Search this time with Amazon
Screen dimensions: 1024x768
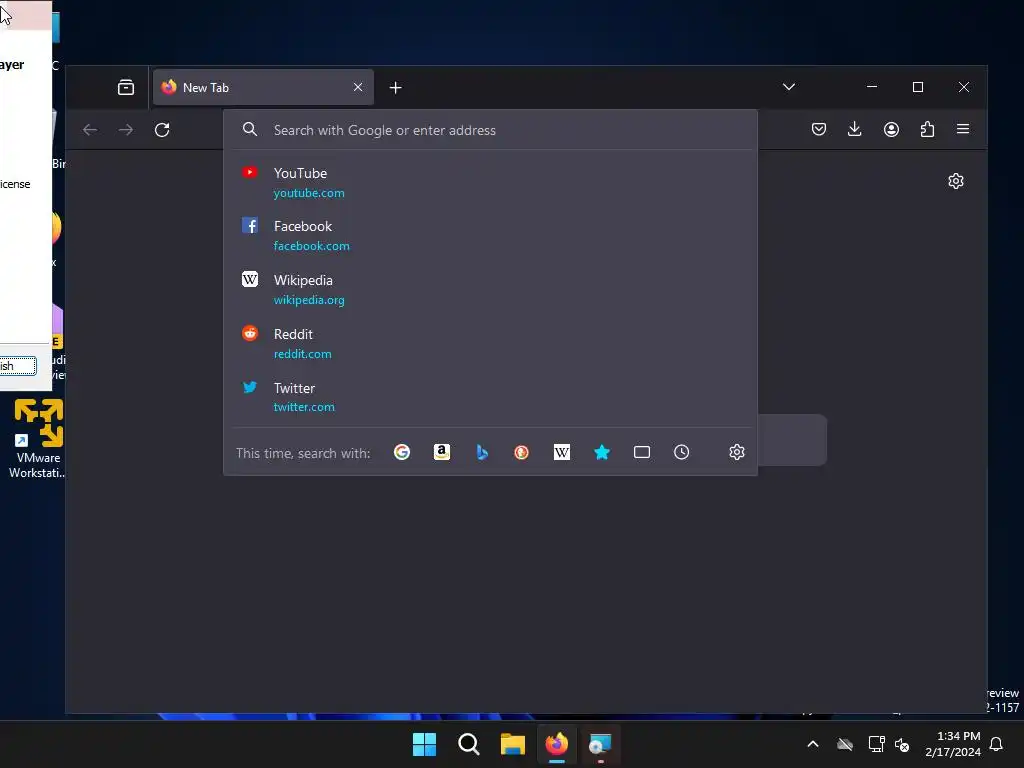click(442, 452)
